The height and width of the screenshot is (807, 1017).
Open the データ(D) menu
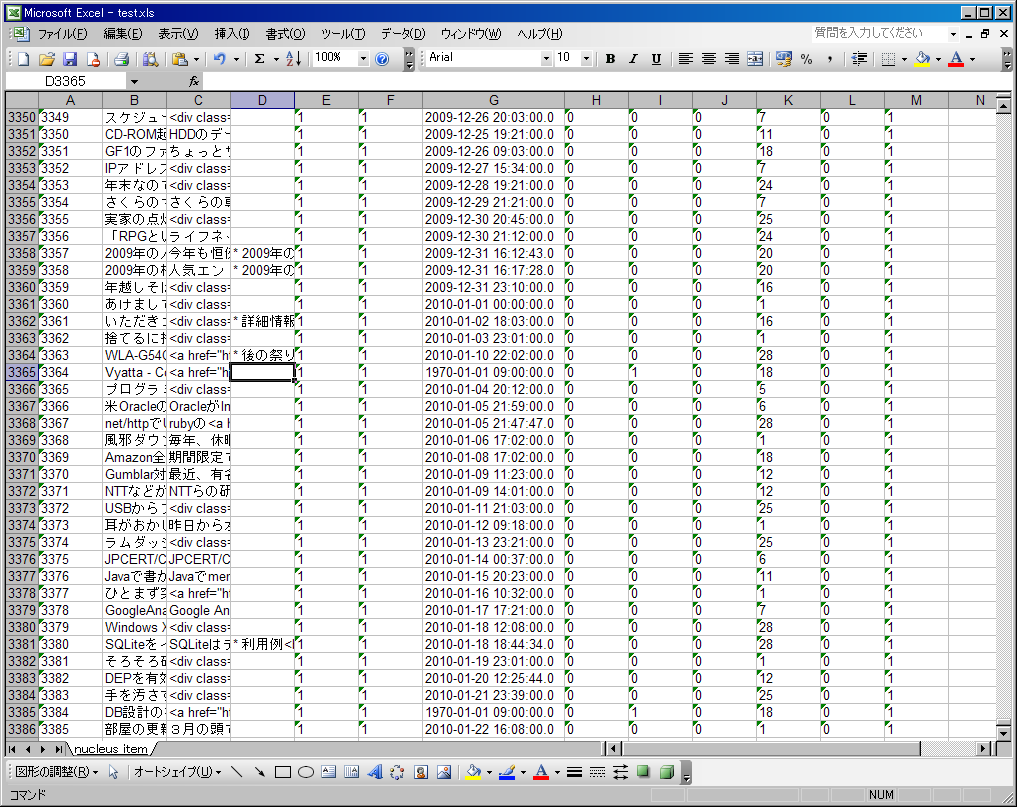point(402,34)
